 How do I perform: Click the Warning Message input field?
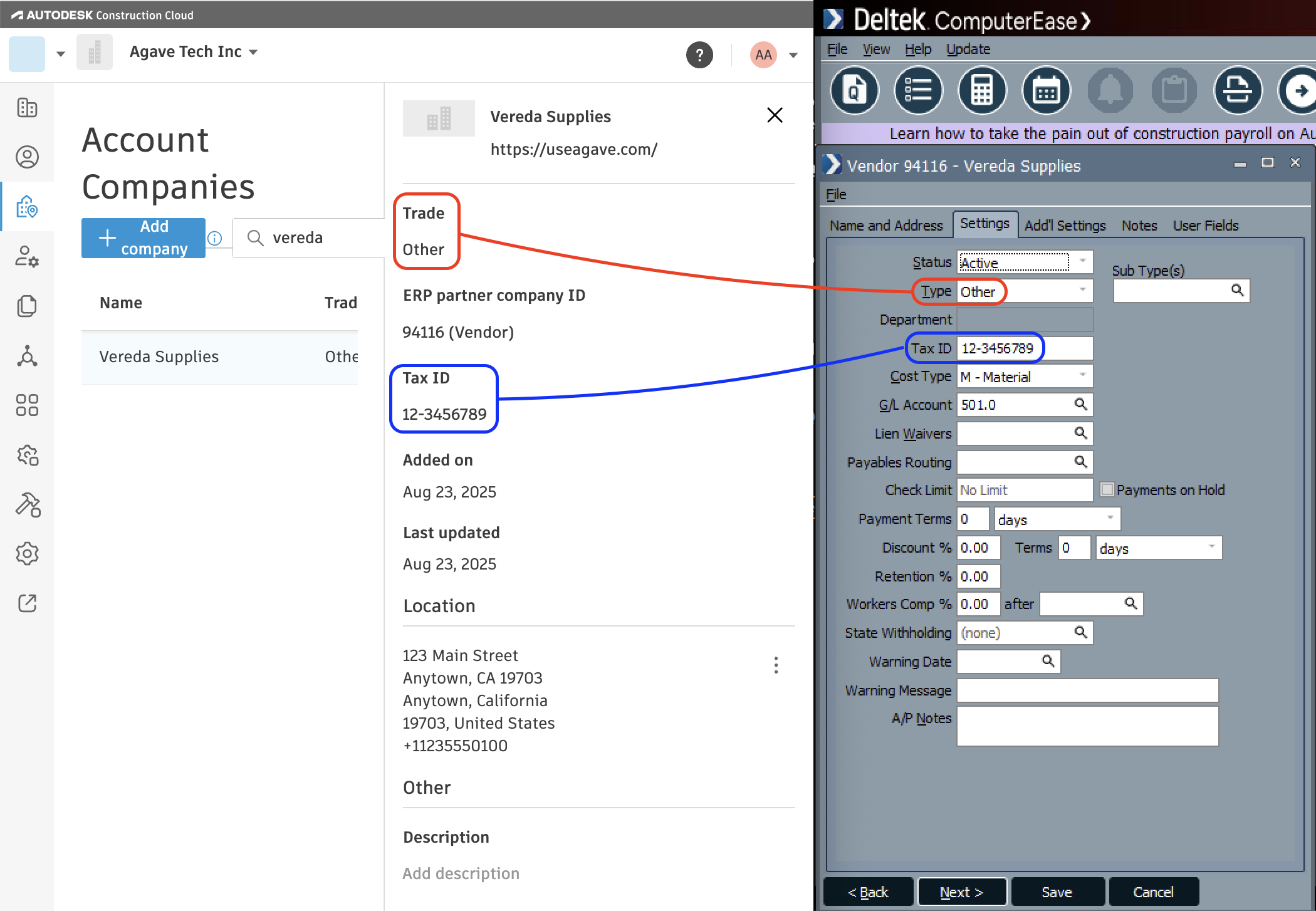[x=1087, y=690]
